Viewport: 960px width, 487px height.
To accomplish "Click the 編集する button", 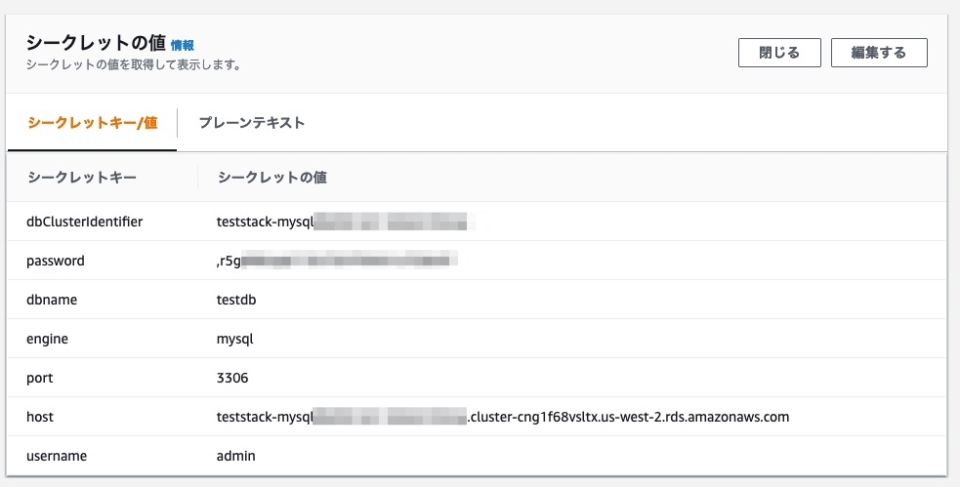I will [878, 53].
